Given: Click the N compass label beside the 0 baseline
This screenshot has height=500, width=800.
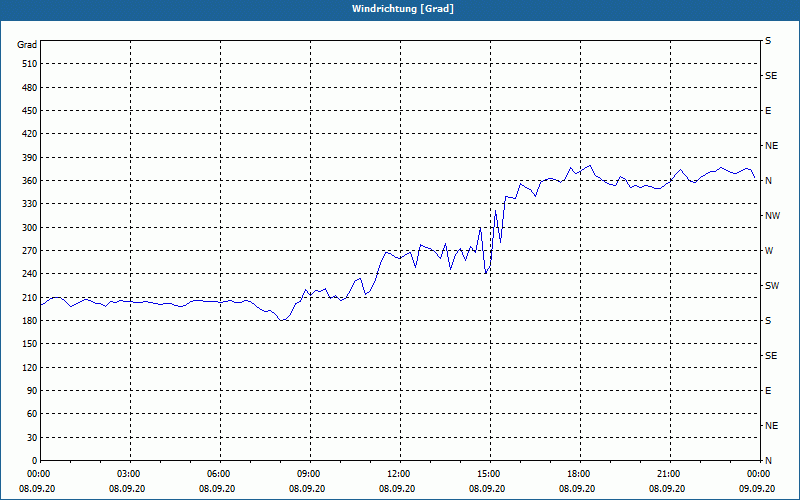Looking at the screenshot, I should pos(768,461).
